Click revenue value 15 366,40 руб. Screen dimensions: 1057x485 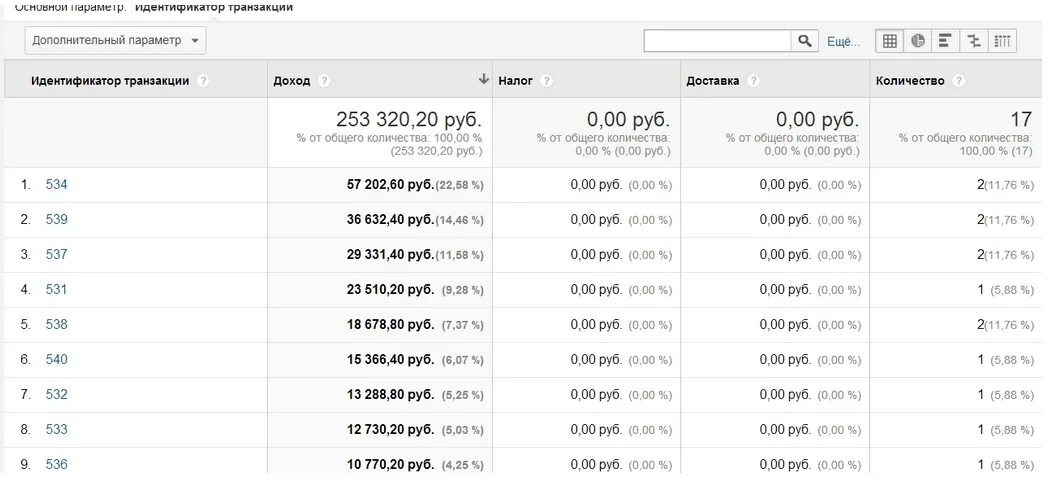[390, 360]
